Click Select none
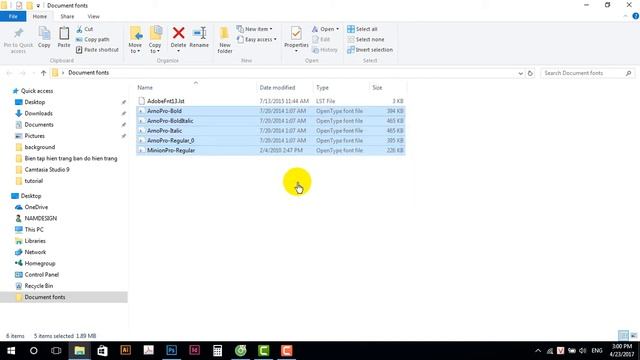640x360 pixels. click(x=366, y=40)
